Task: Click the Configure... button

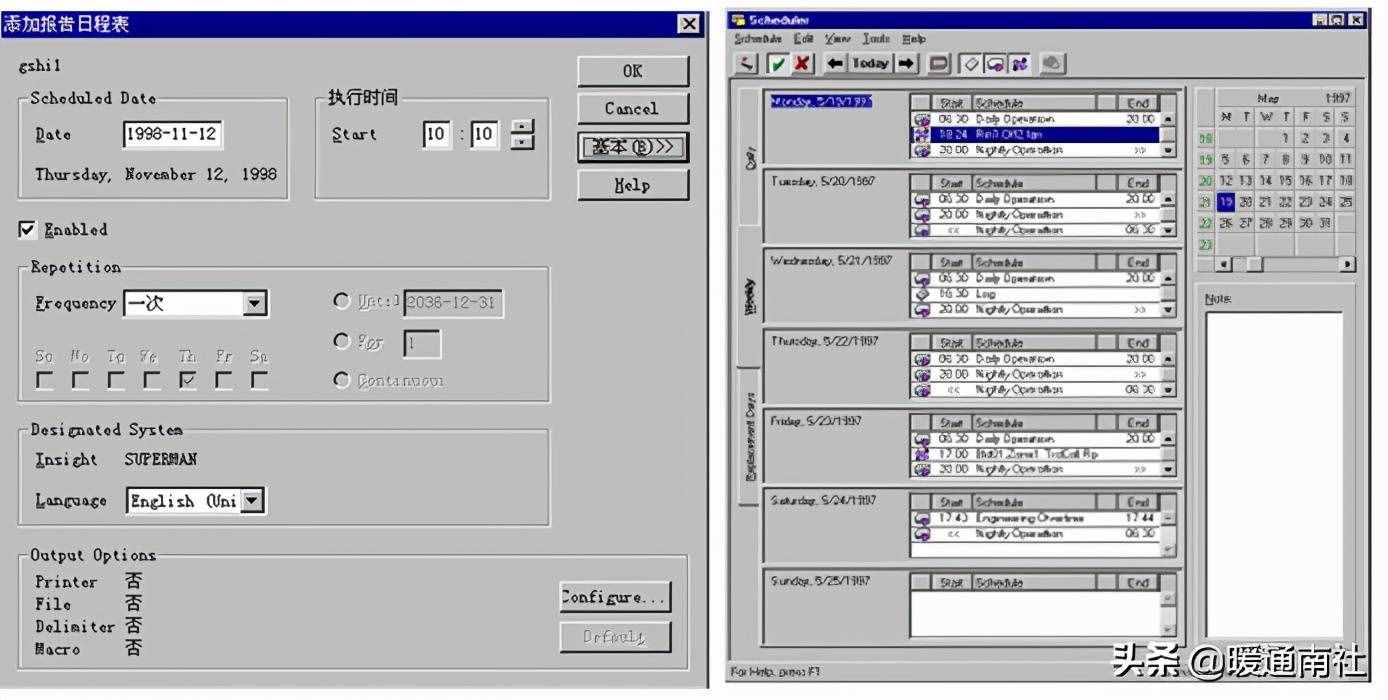Action: tap(615, 597)
